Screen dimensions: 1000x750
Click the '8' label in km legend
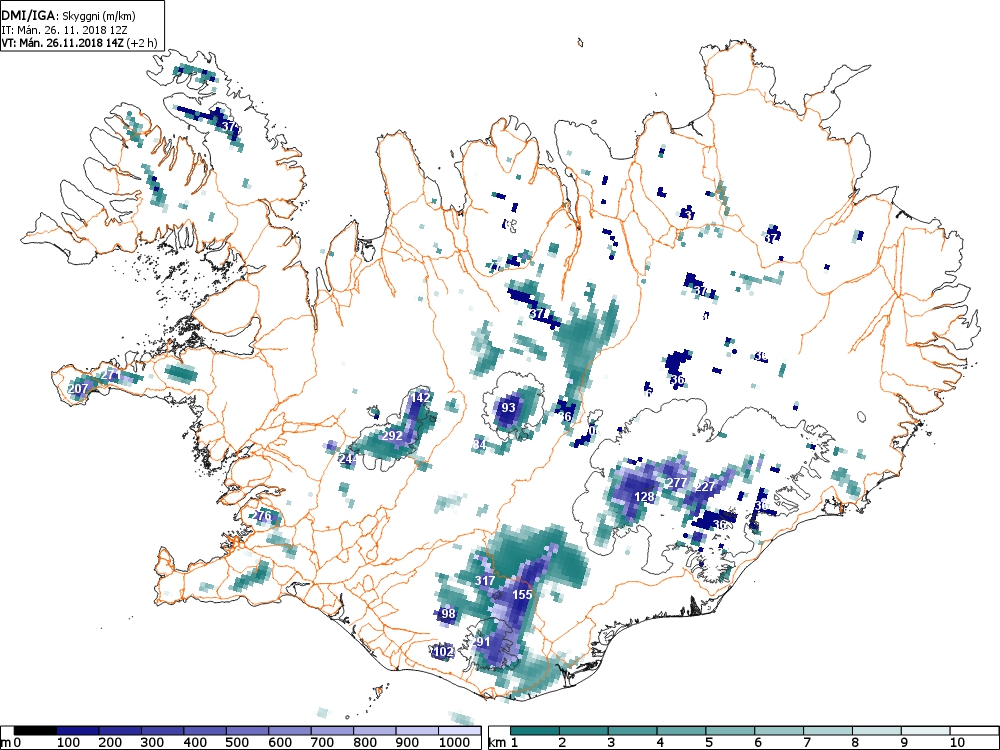tap(855, 743)
